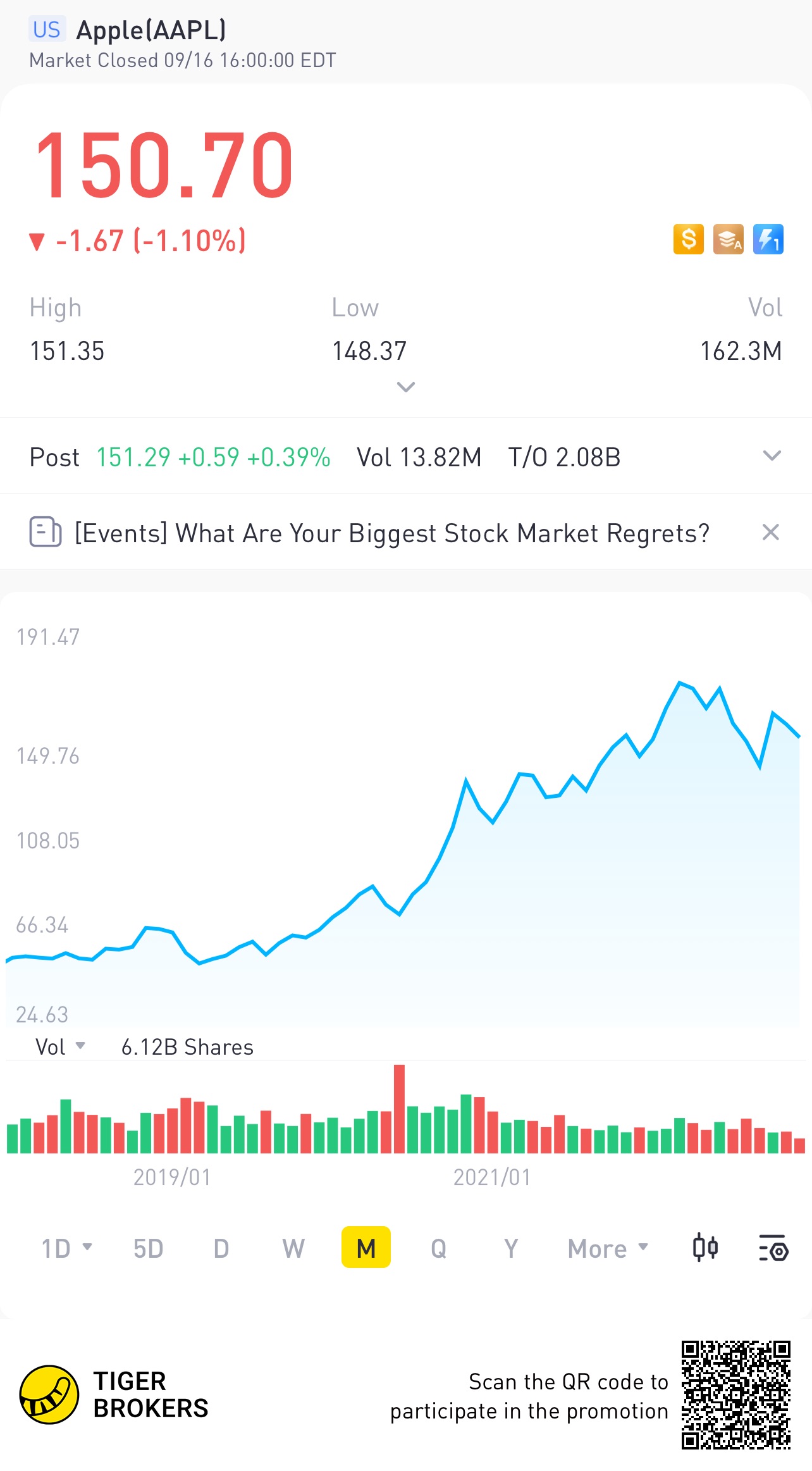Image resolution: width=812 pixels, height=1471 pixels.
Task: Select the W weekly timeframe
Action: (293, 1248)
